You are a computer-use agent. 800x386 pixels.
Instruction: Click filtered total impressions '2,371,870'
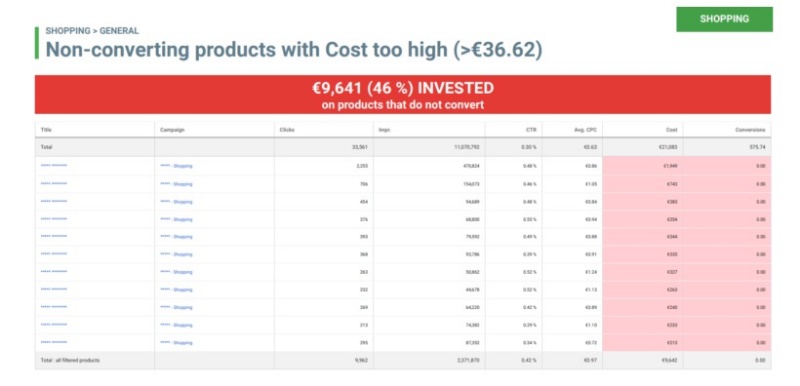468,360
